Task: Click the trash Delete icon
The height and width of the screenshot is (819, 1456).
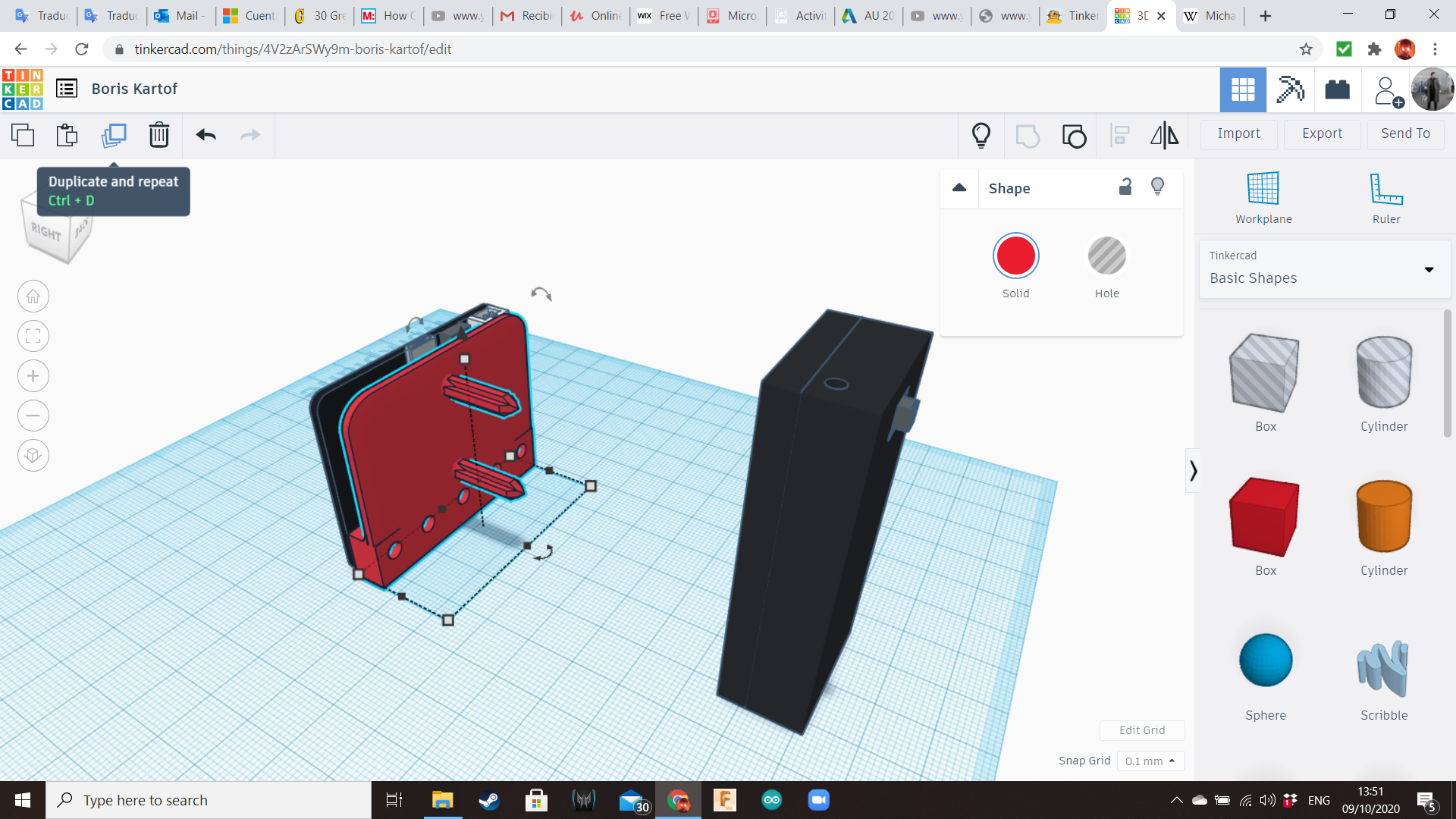Action: 159,135
